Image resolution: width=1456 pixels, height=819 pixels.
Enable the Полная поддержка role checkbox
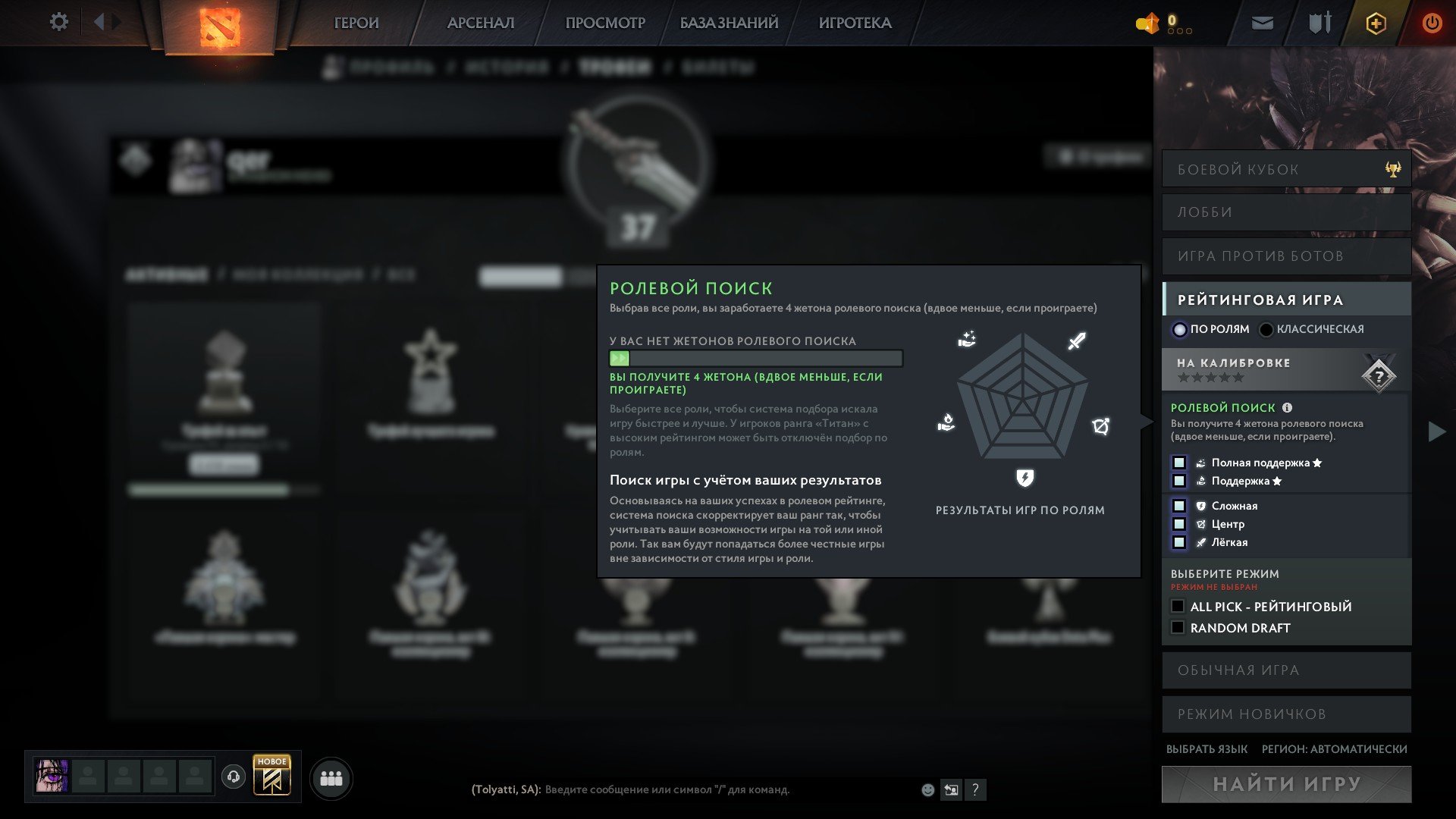1179,463
